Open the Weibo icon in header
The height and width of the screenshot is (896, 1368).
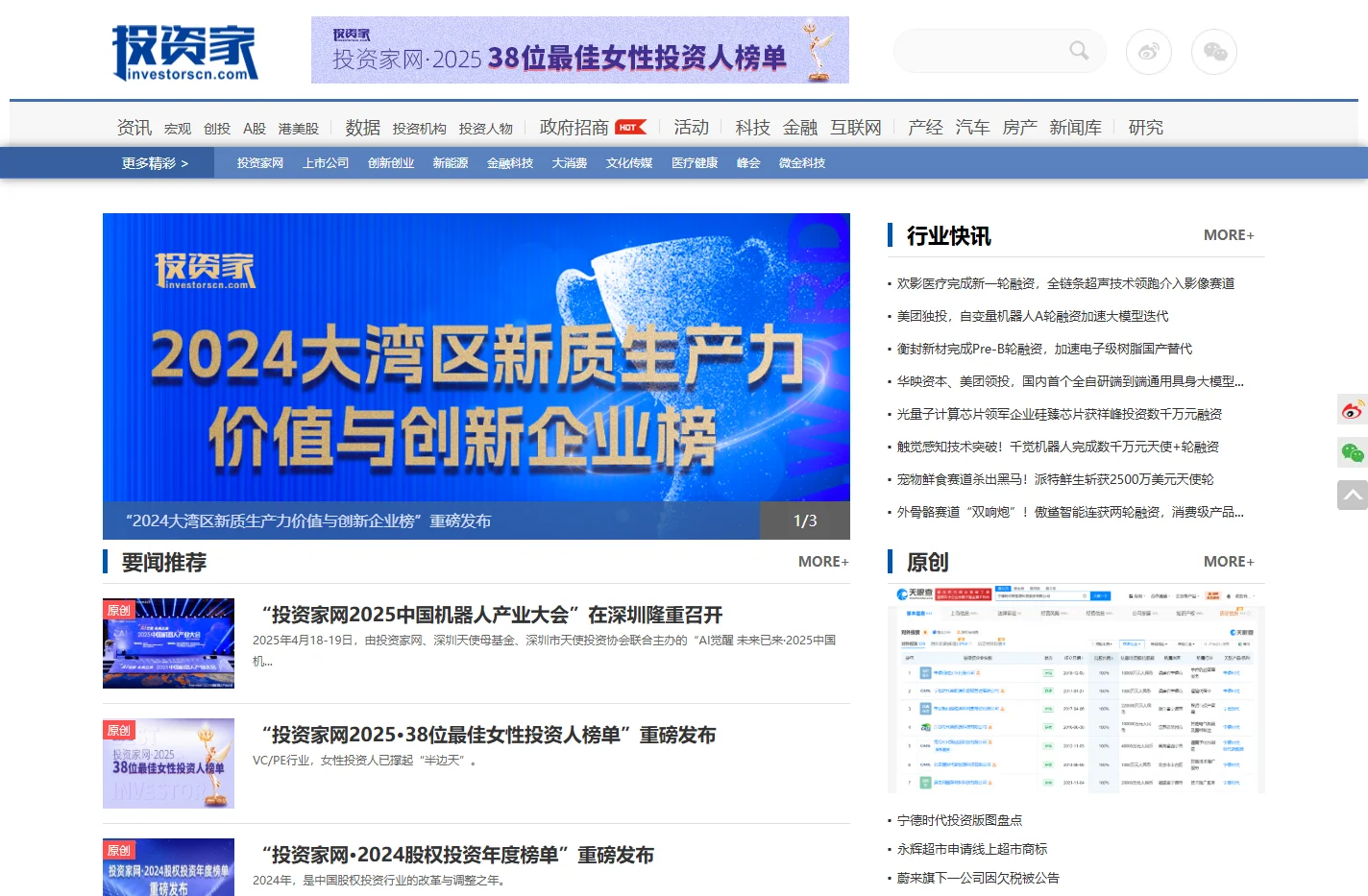click(x=1149, y=52)
